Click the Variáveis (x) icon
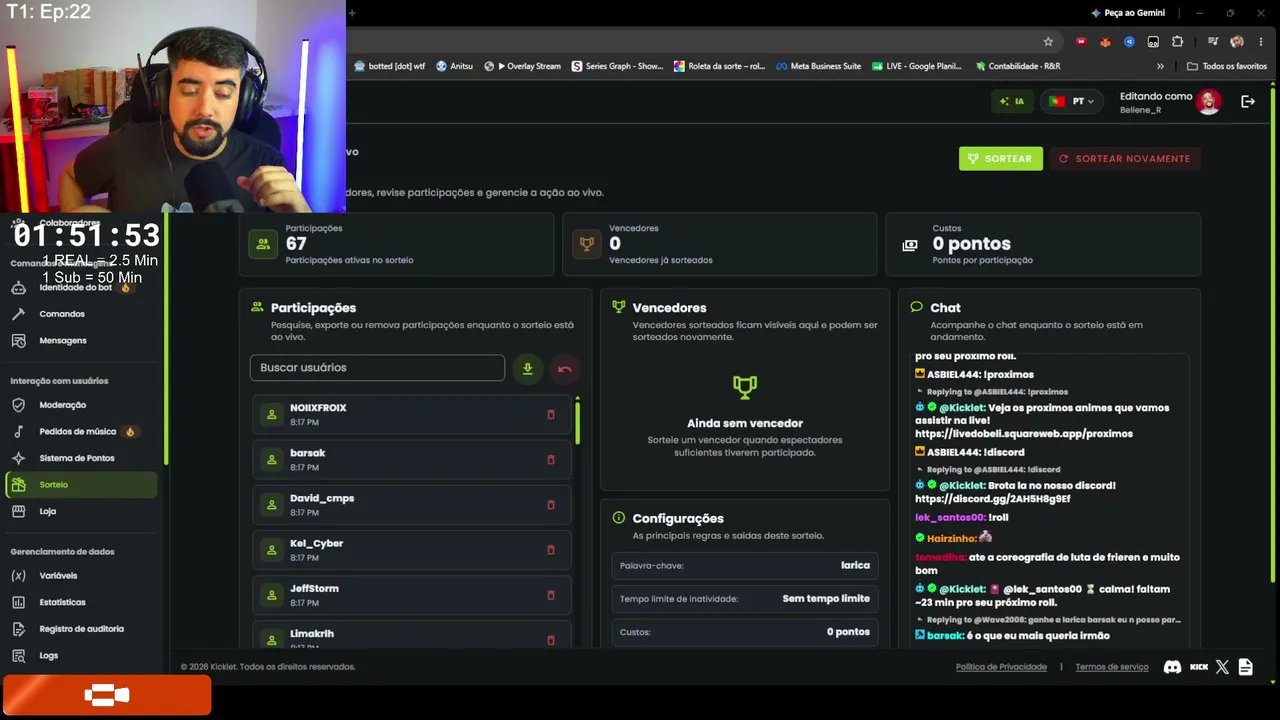Viewport: 1280px width, 720px height. [18, 576]
